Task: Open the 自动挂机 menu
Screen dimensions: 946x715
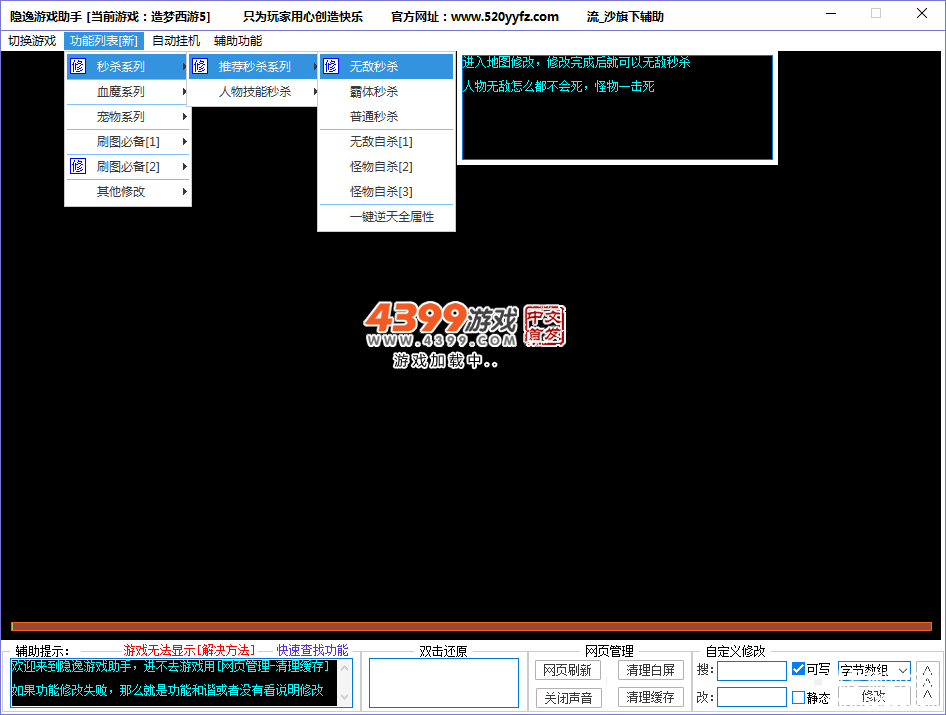Action: point(176,40)
